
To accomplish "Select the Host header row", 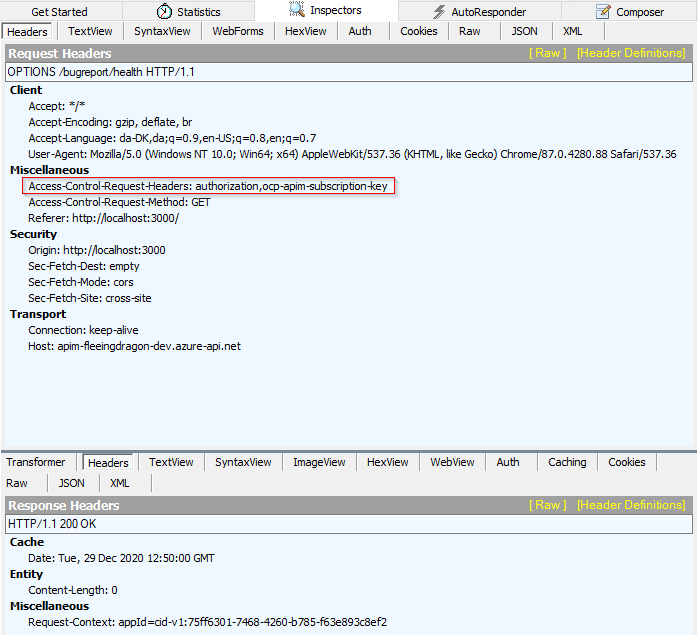I will [134, 346].
